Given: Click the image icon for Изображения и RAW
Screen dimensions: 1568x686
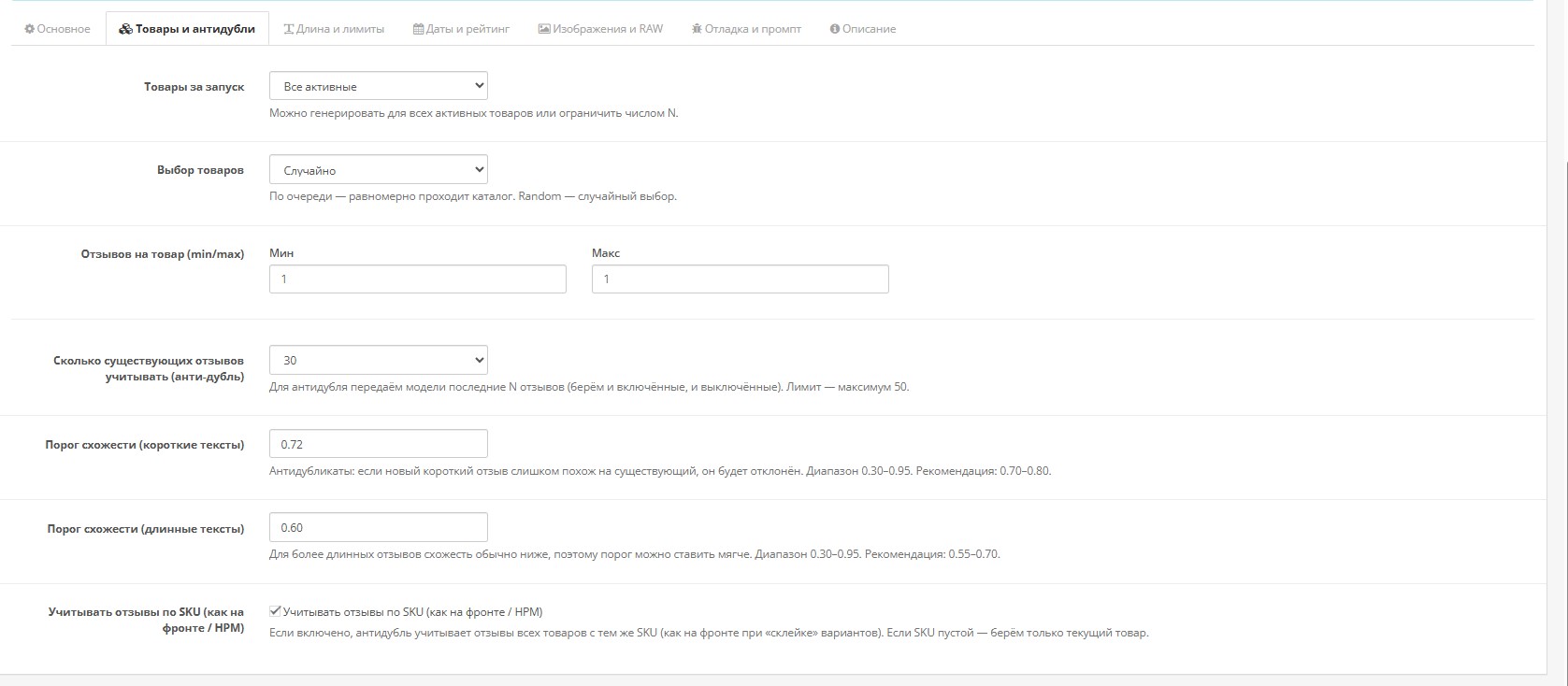Looking at the screenshot, I should pos(543,29).
